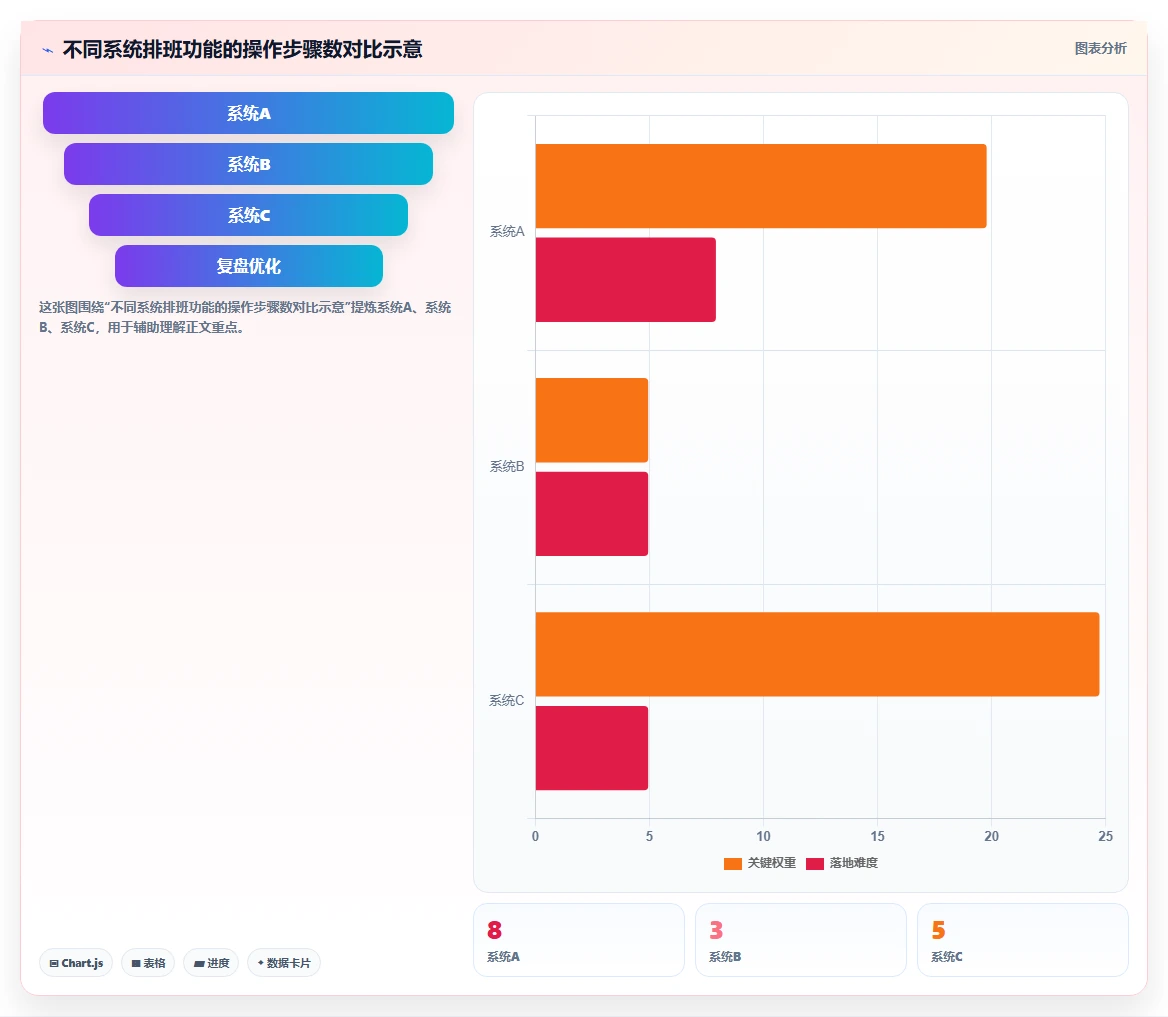
Task: Click the red 系统C bar in chart
Action: tap(591, 748)
